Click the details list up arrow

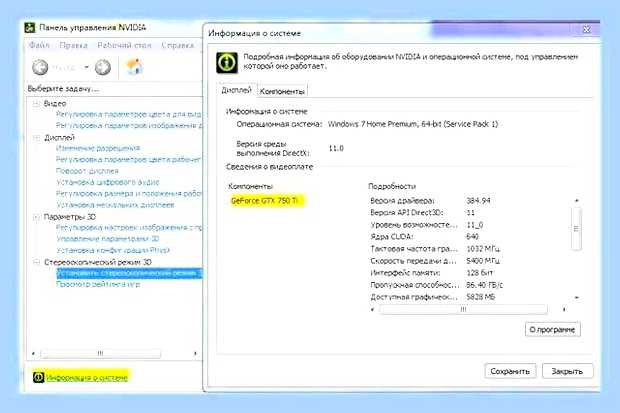577,201
